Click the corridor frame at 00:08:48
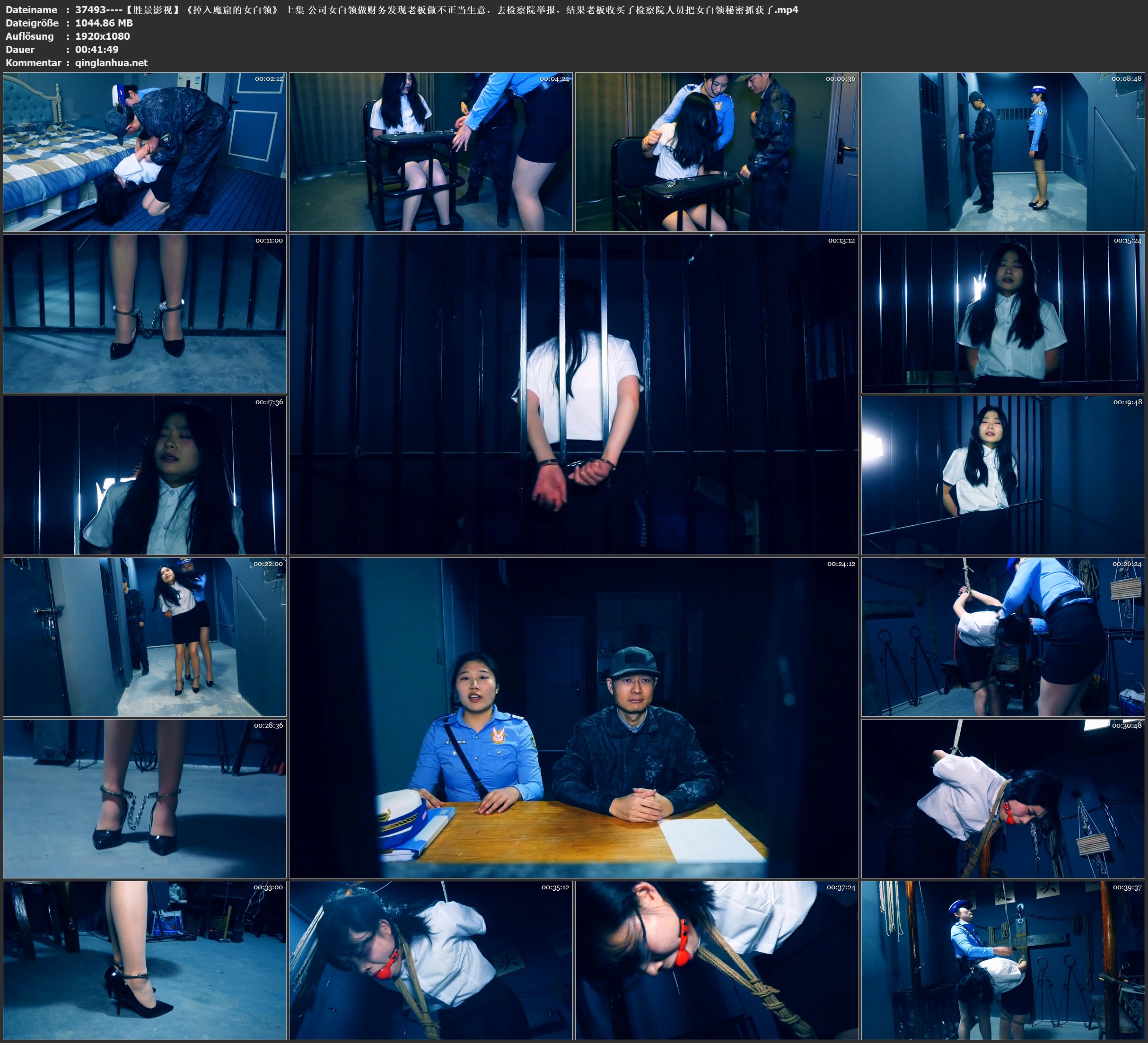The height and width of the screenshot is (1043, 1148). 1003,151
